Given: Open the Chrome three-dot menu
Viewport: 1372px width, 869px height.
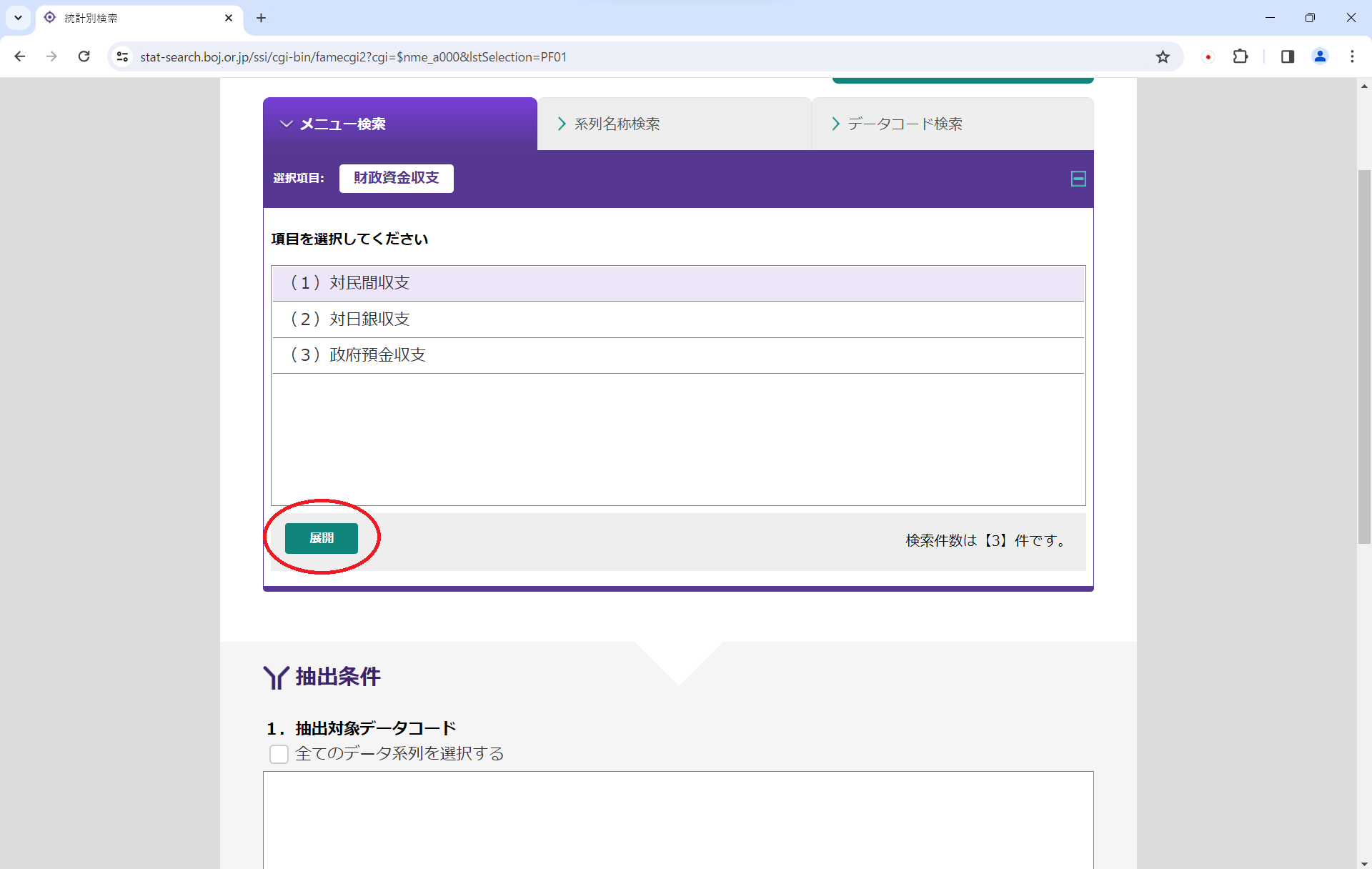Looking at the screenshot, I should 1353,56.
